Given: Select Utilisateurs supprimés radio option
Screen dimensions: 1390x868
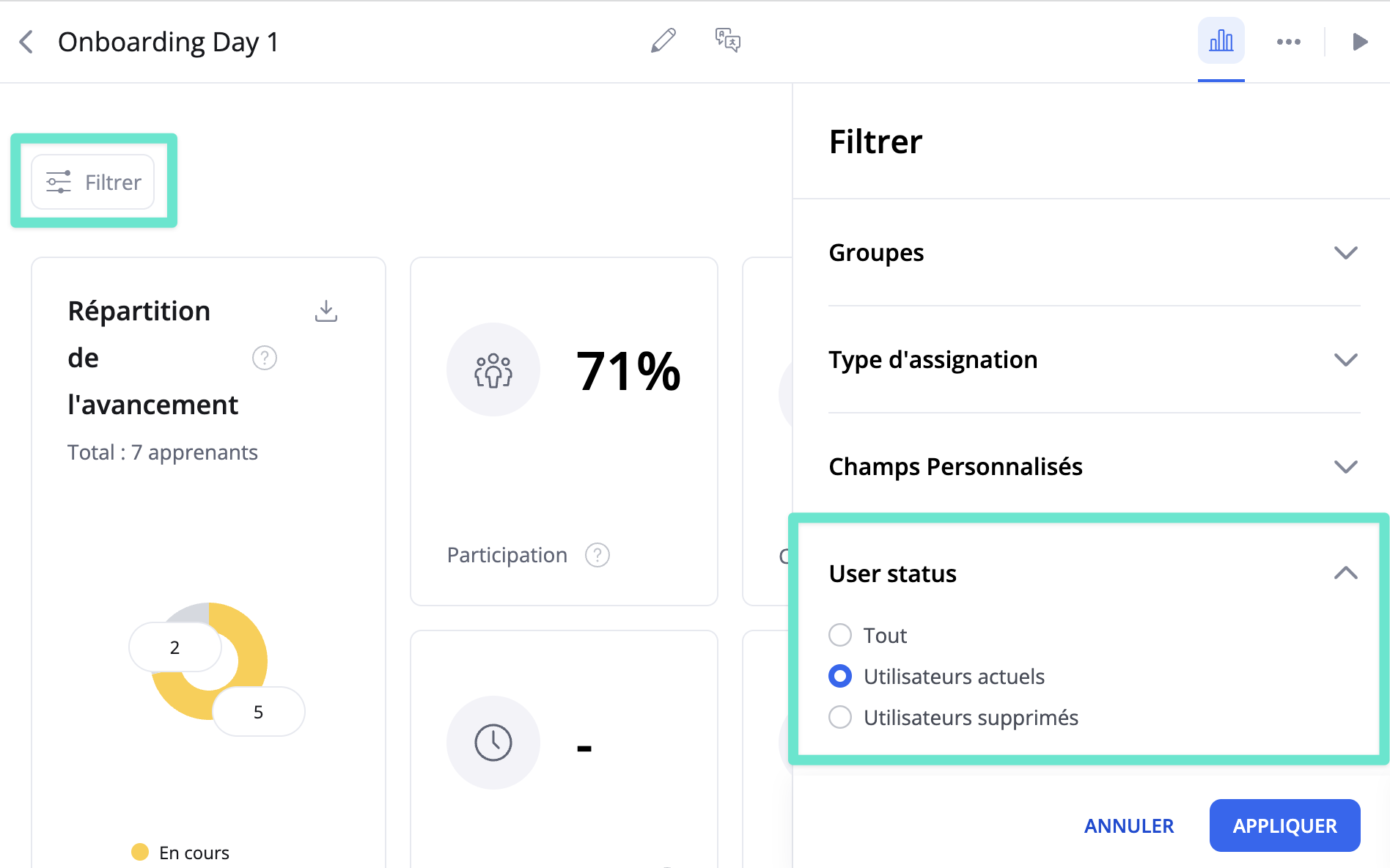Looking at the screenshot, I should point(840,717).
